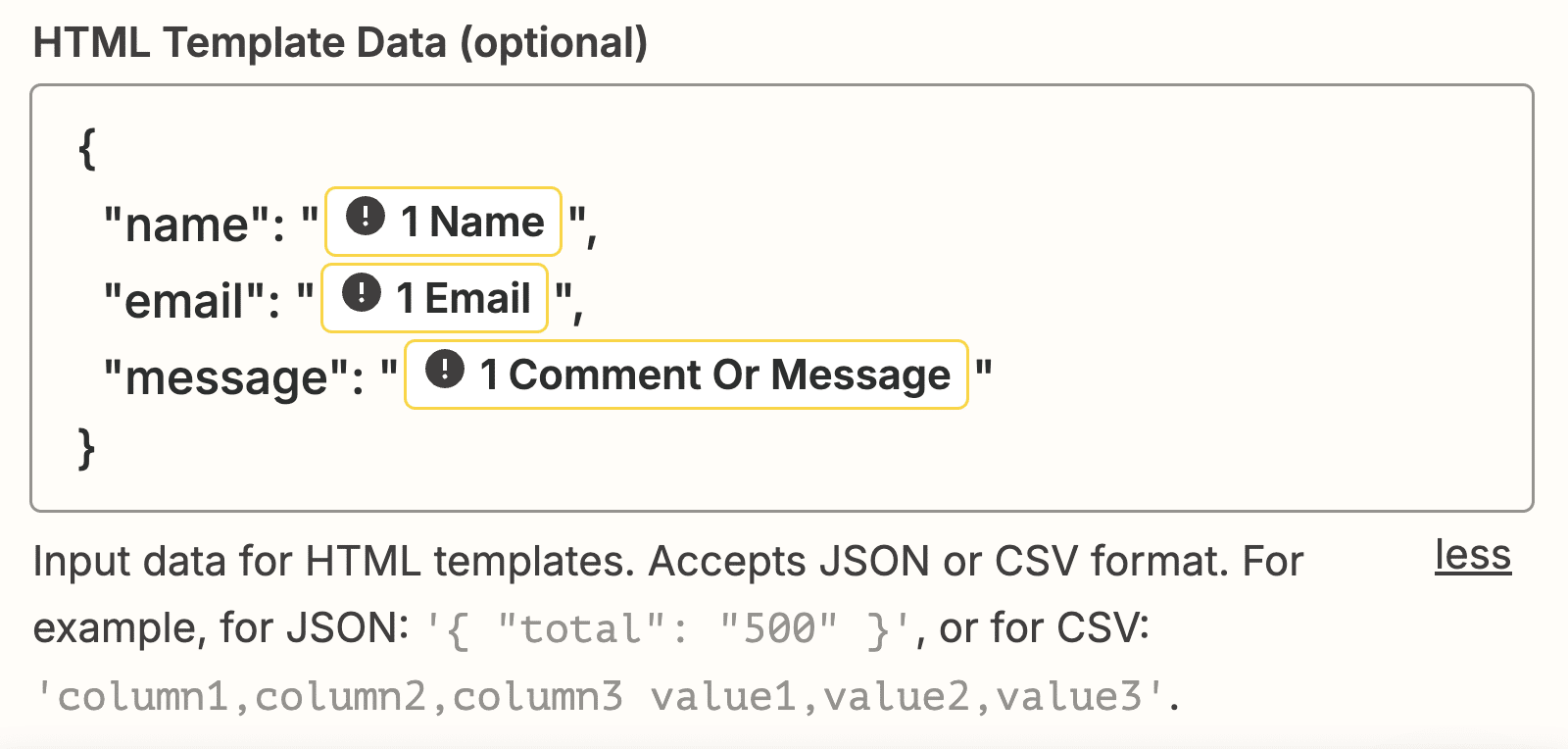Place cursor after comma following Name pill
Image resolution: width=1568 pixels, height=749 pixels.
(x=599, y=227)
